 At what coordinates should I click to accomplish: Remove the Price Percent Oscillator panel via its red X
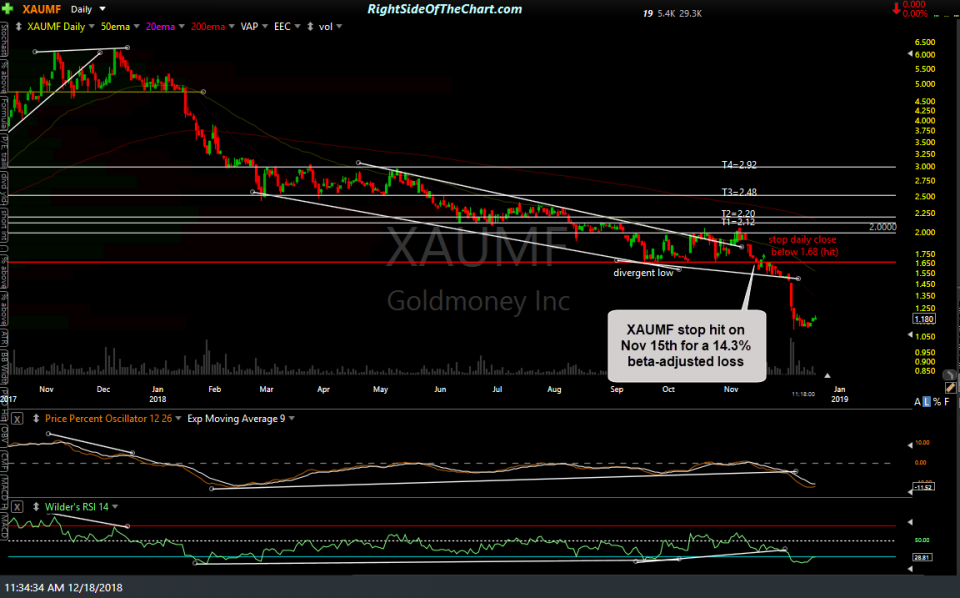pyautogui.click(x=18, y=419)
